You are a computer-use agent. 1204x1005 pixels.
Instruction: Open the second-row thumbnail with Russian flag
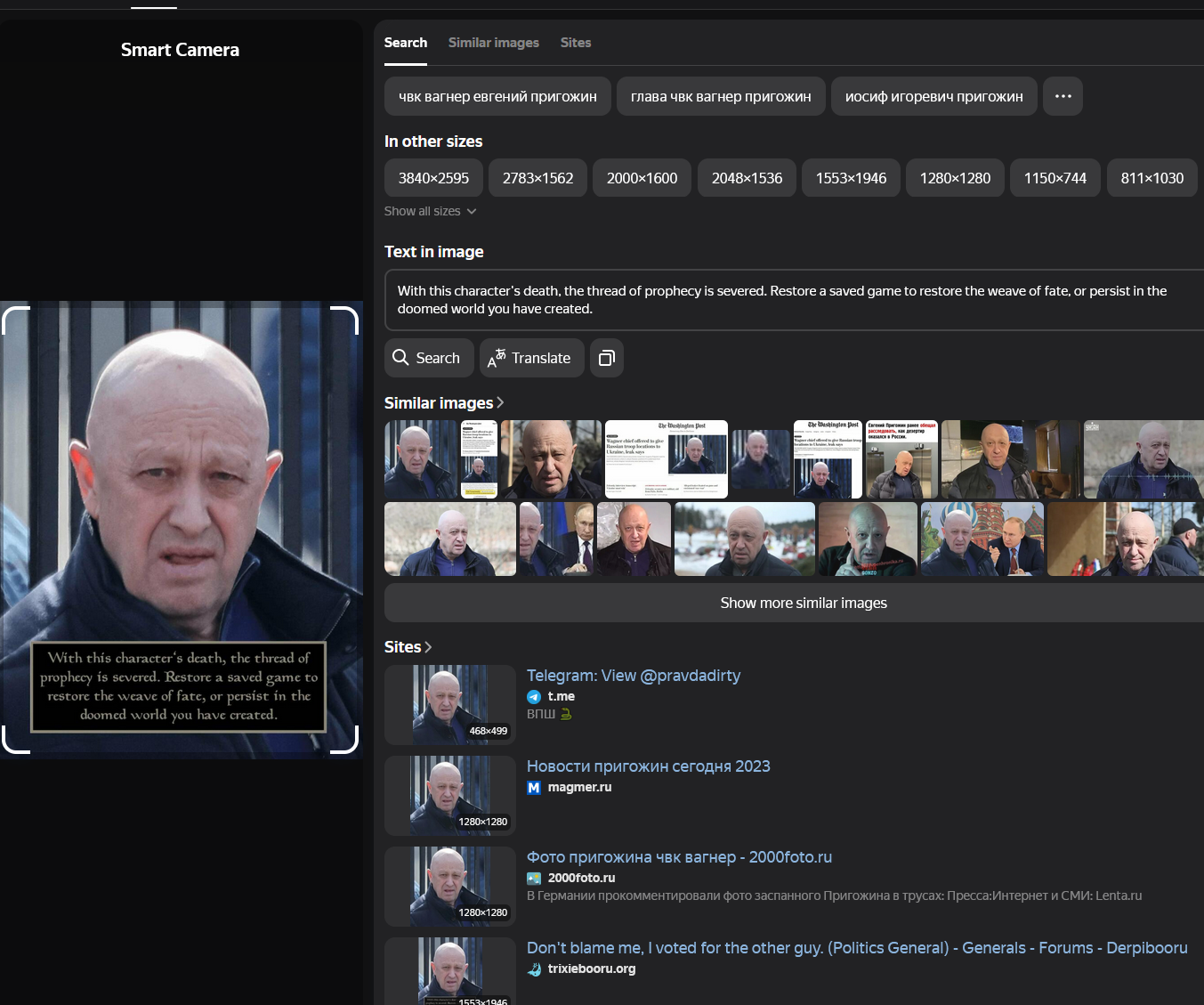click(x=556, y=539)
